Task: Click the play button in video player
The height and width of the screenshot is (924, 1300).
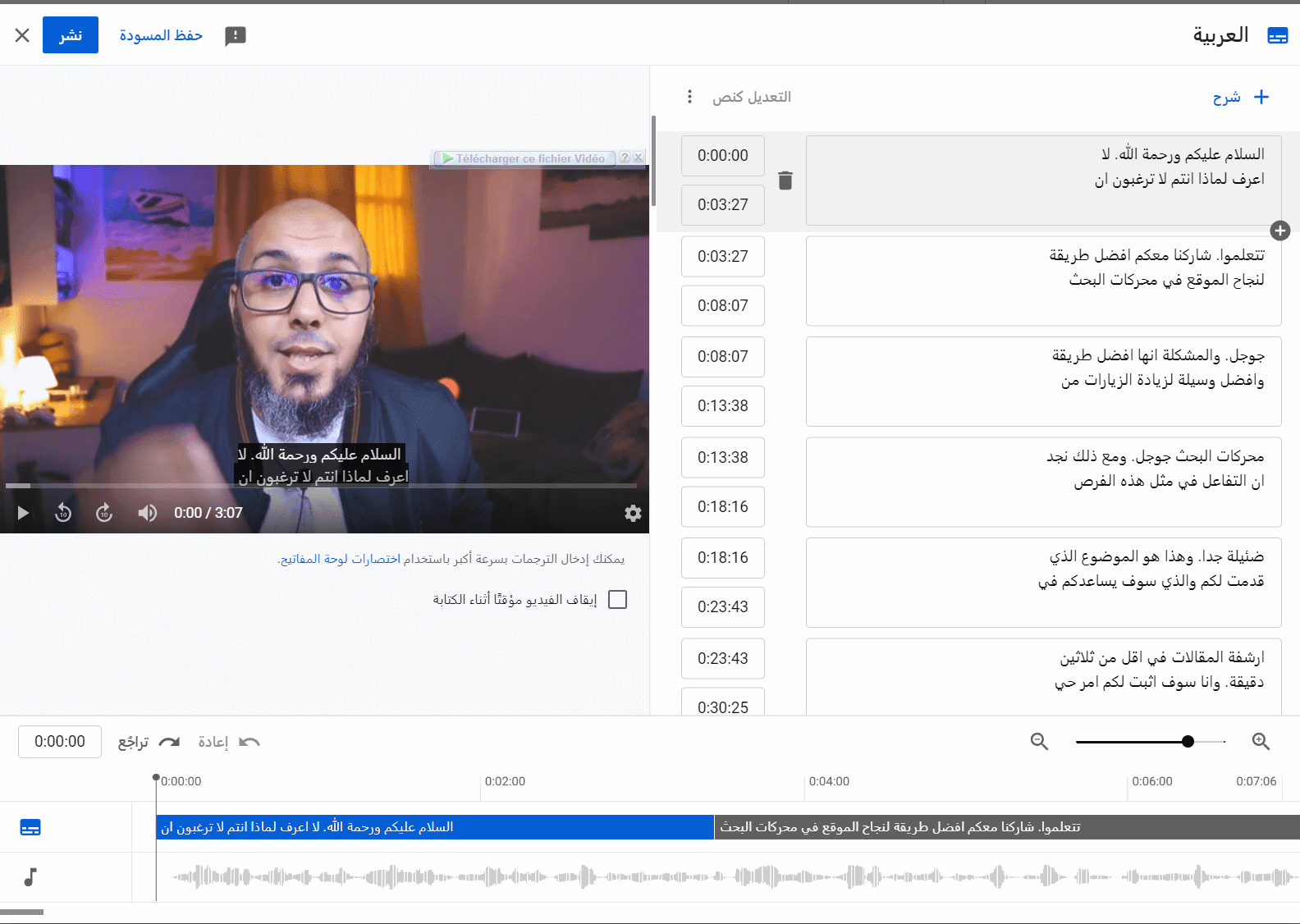Action: pyautogui.click(x=23, y=513)
